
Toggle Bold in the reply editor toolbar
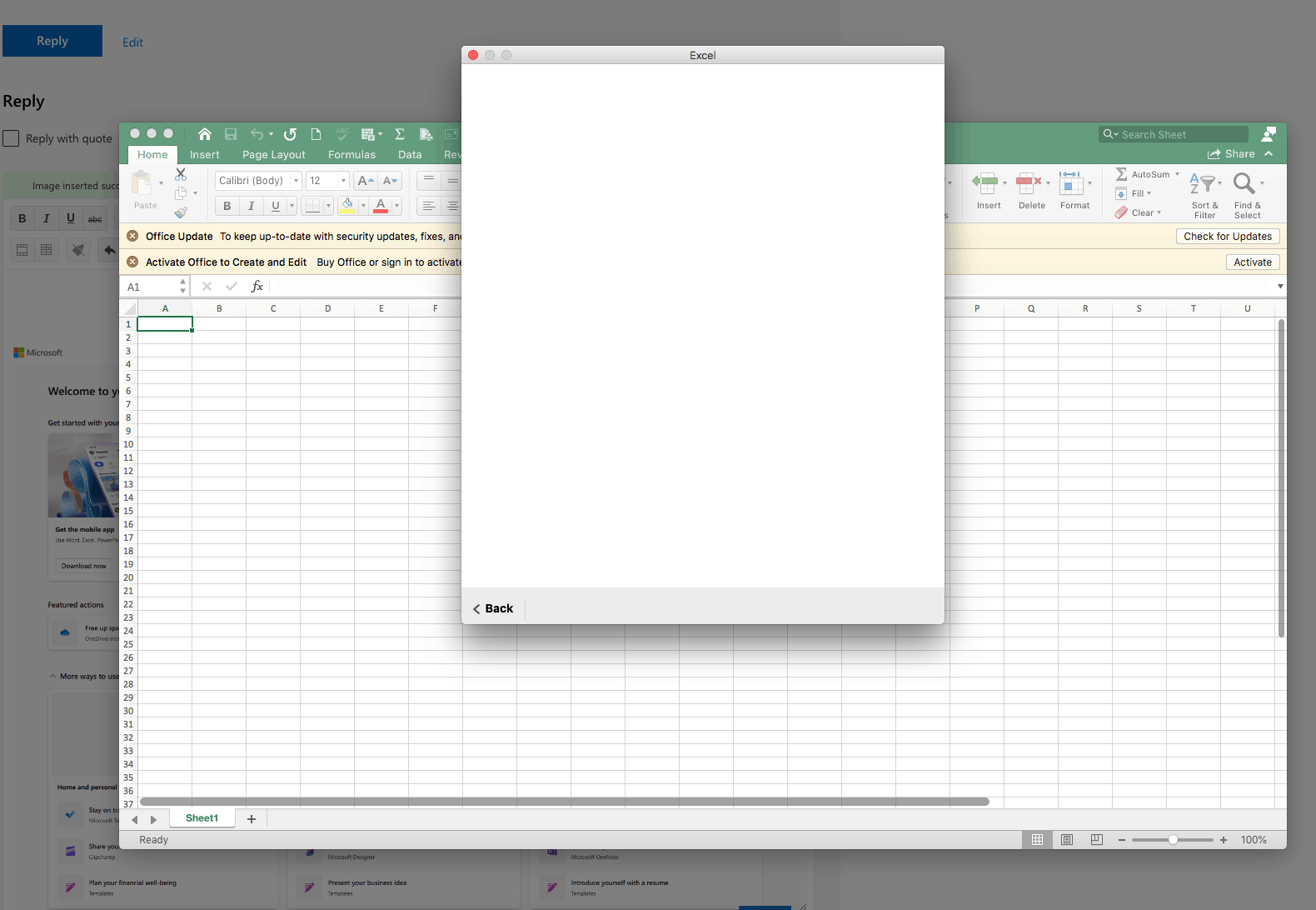pyautogui.click(x=22, y=219)
